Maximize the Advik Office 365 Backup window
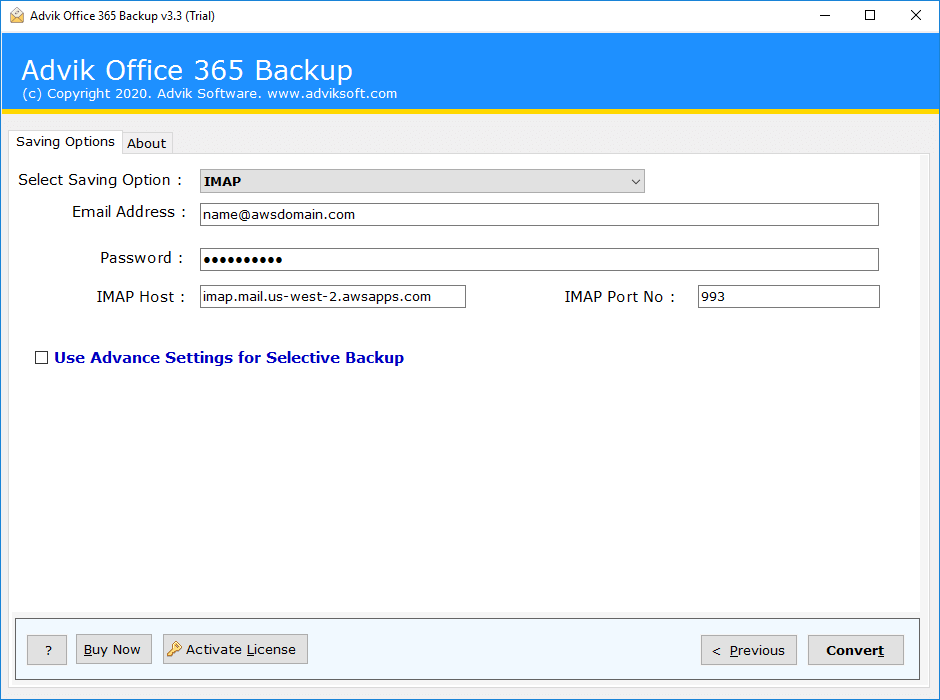This screenshot has height=700, width=940. tap(870, 16)
